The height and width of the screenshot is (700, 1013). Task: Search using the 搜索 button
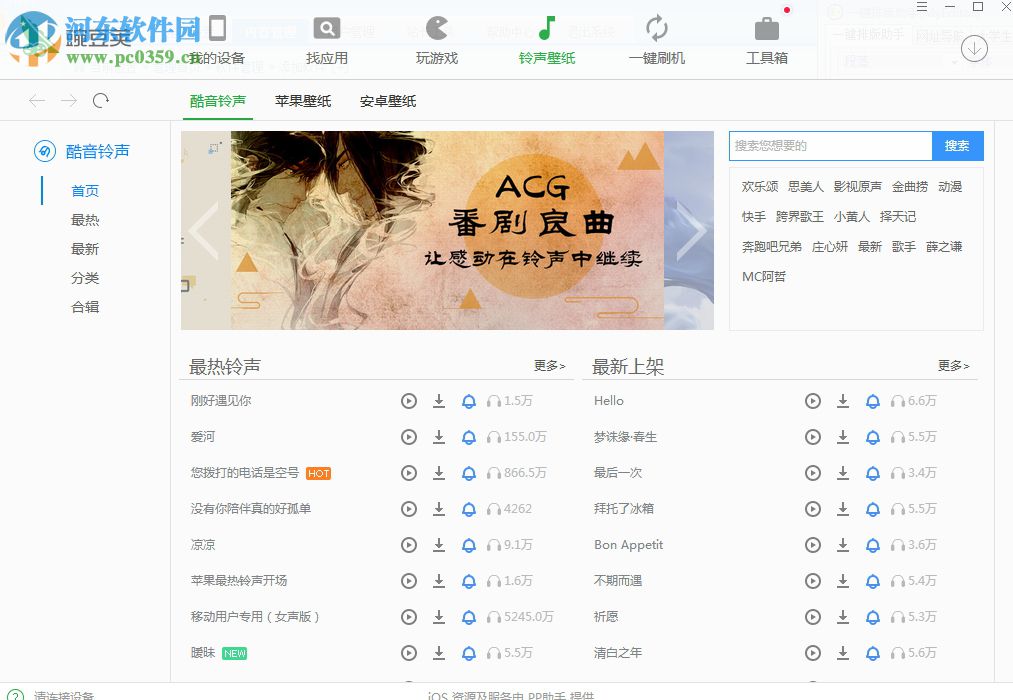tap(957, 145)
